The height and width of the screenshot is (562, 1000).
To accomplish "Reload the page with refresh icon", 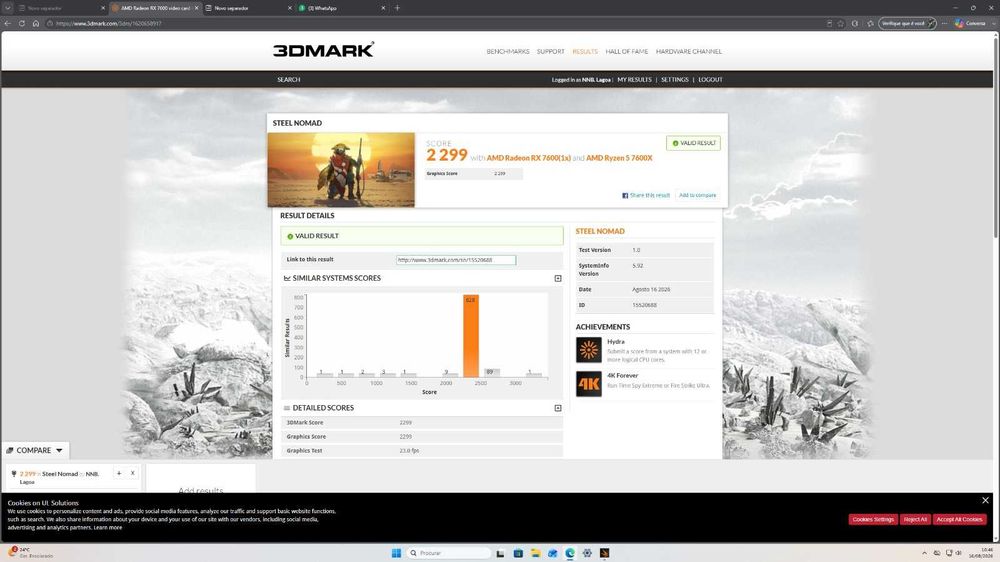I will (x=22, y=24).
